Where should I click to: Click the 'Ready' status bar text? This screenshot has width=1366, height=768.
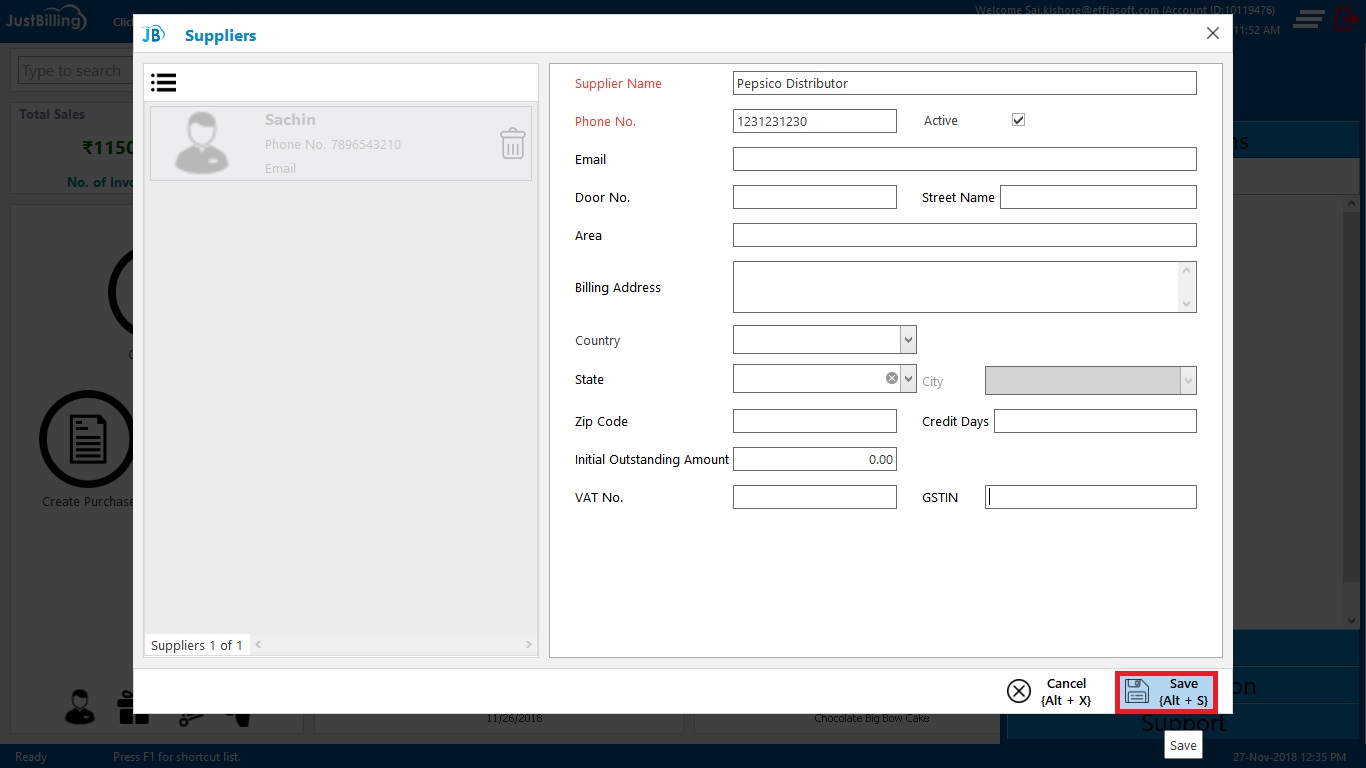[31, 757]
